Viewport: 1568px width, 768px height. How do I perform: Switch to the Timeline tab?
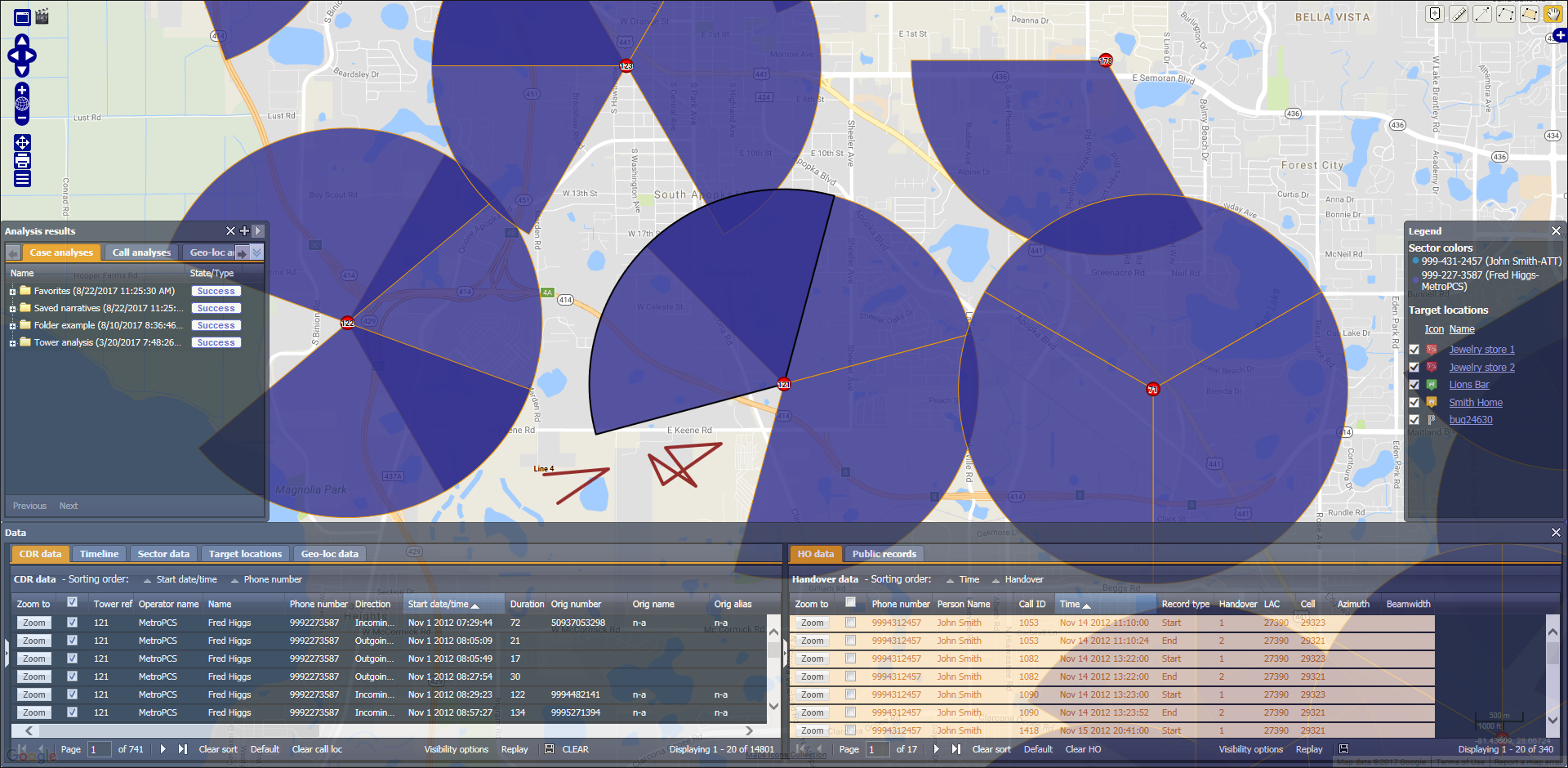click(99, 554)
